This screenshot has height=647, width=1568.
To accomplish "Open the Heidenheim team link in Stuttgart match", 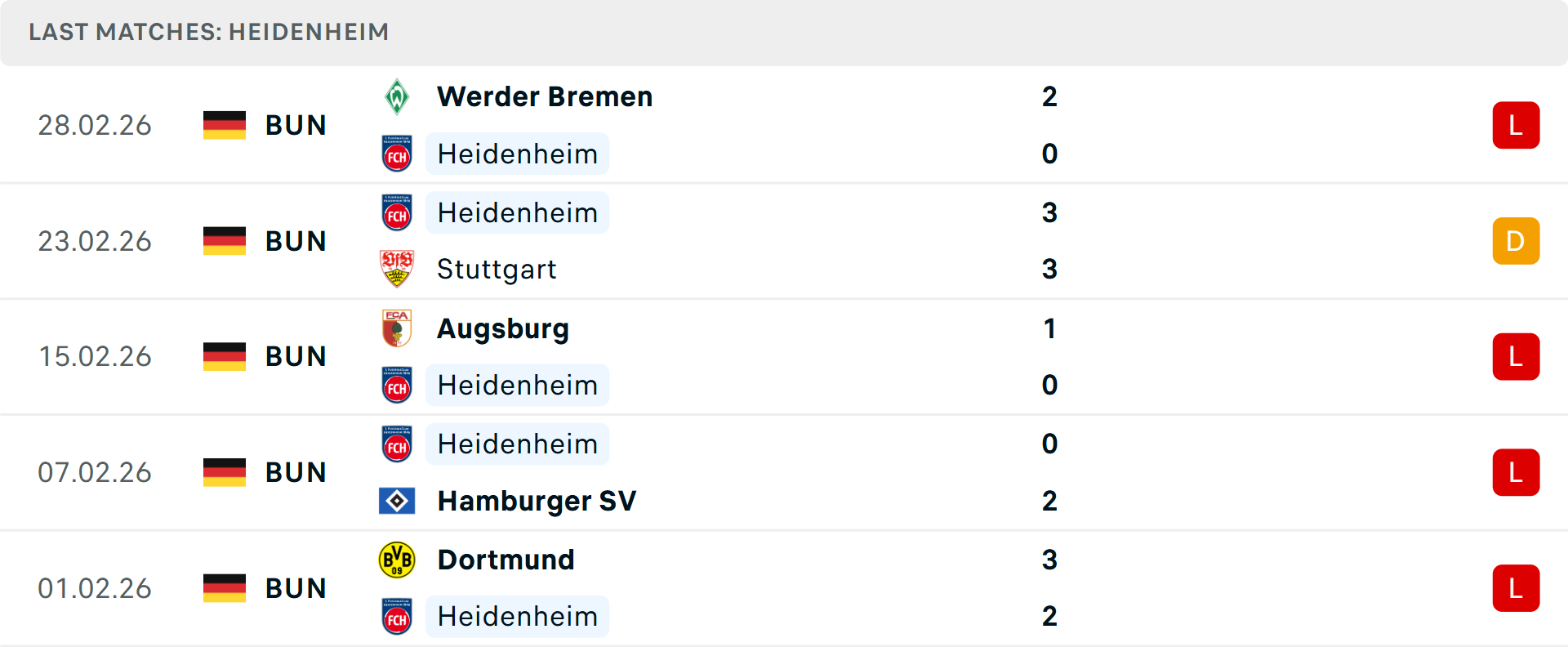I will tap(516, 212).
